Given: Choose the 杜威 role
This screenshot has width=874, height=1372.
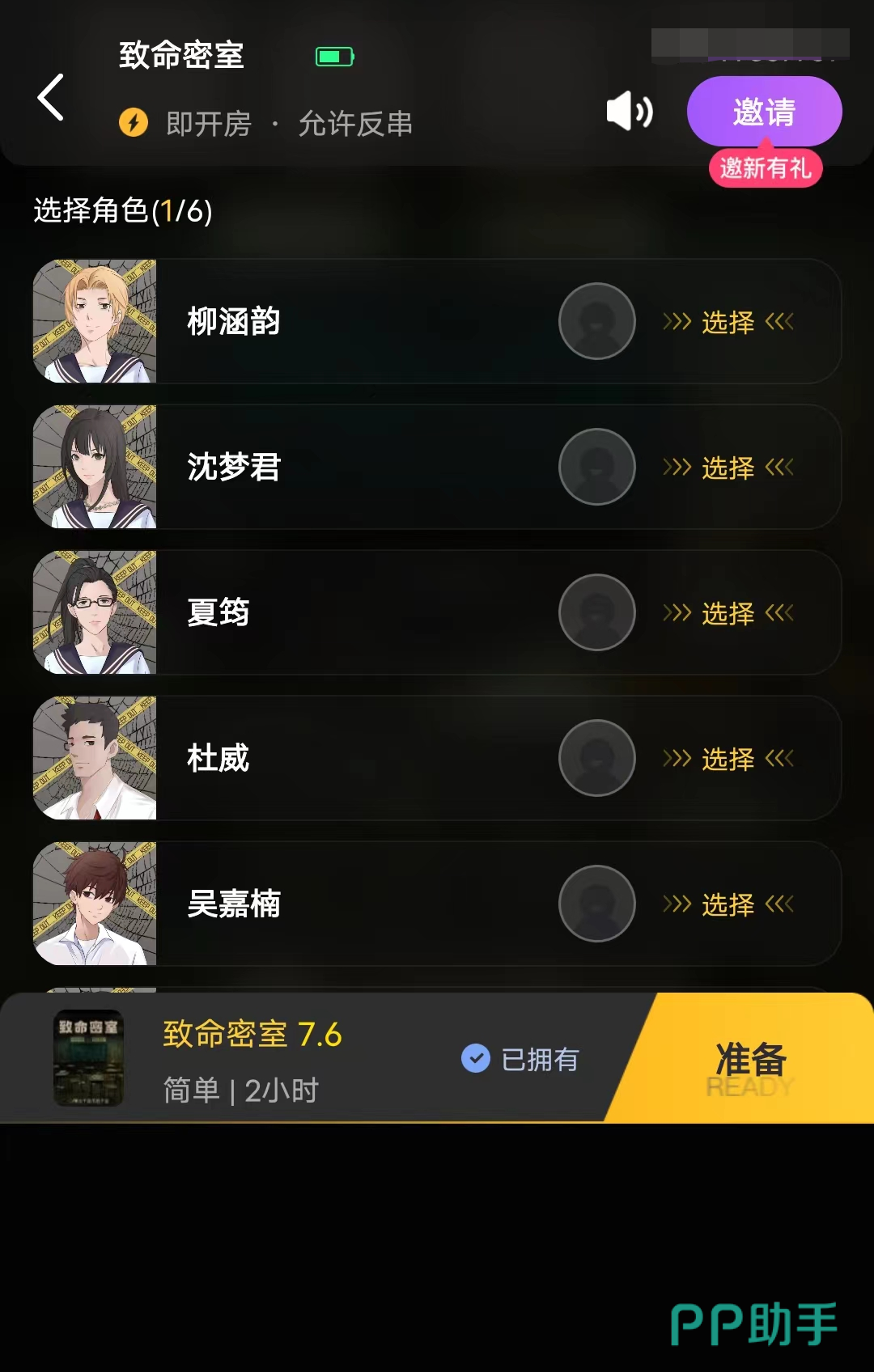Looking at the screenshot, I should click(728, 759).
